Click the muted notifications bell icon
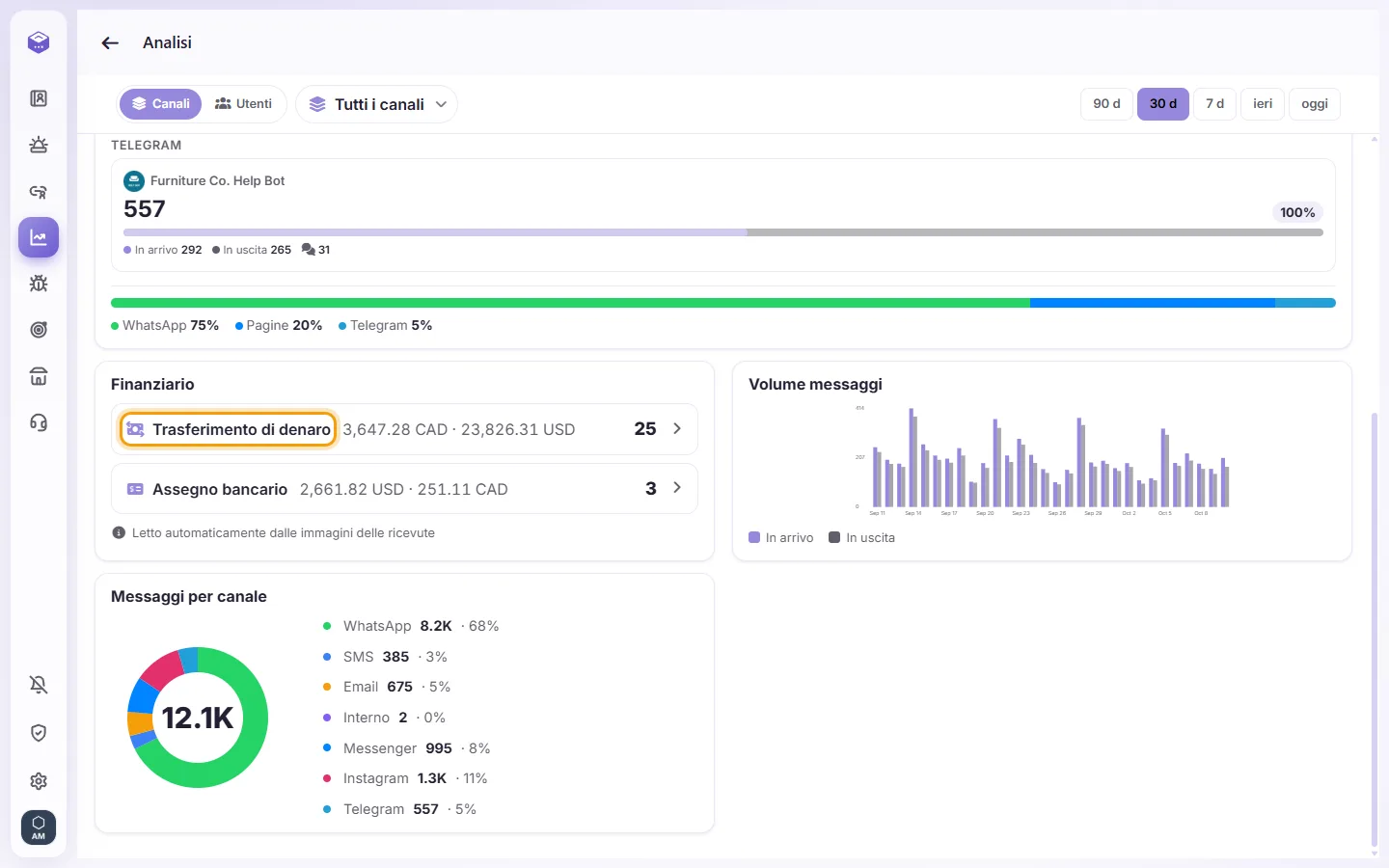This screenshot has height=868, width=1389. click(39, 685)
